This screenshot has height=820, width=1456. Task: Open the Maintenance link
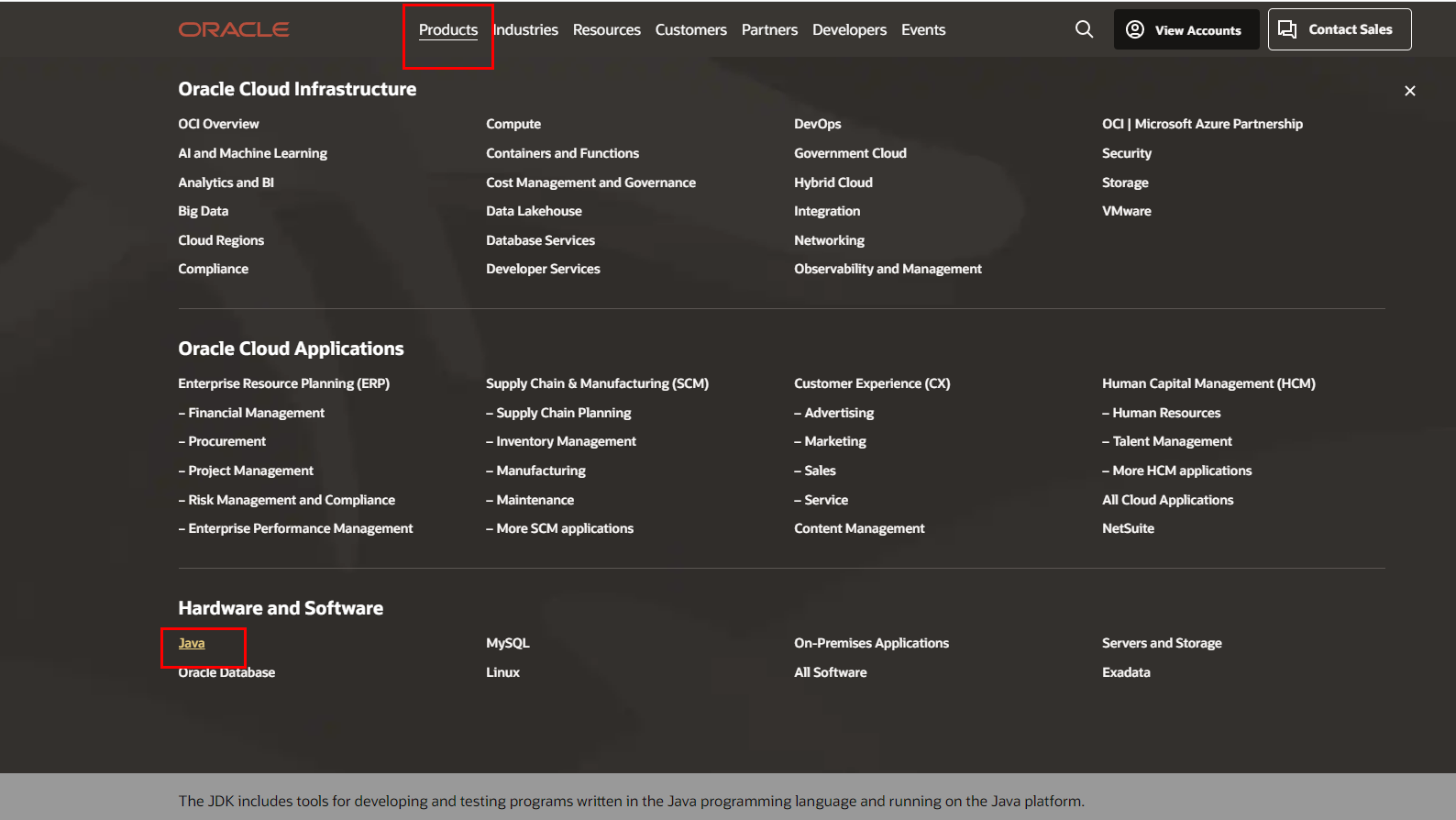pyautogui.click(x=531, y=500)
